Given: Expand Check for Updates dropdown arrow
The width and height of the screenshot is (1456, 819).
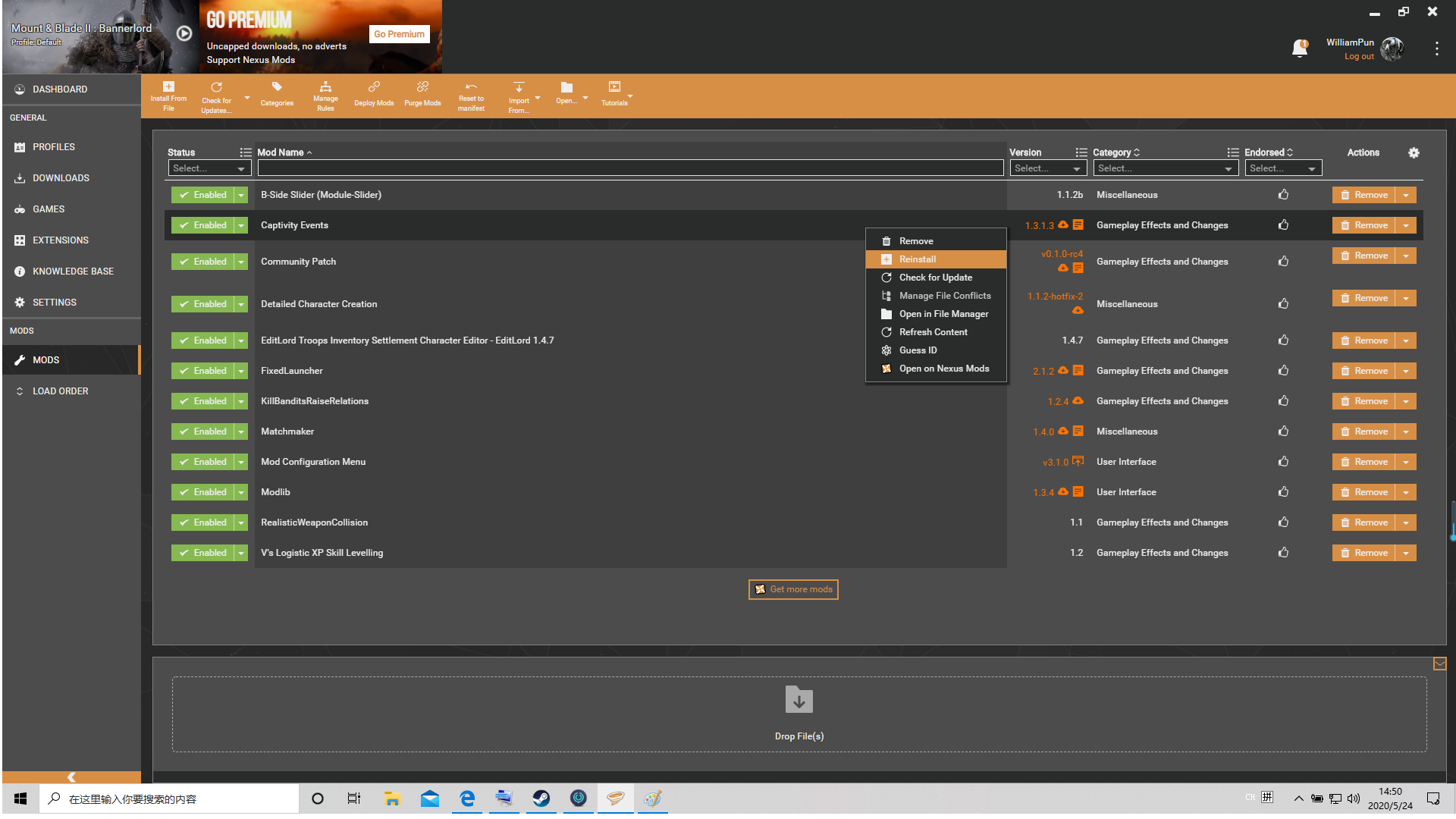Looking at the screenshot, I should click(246, 98).
